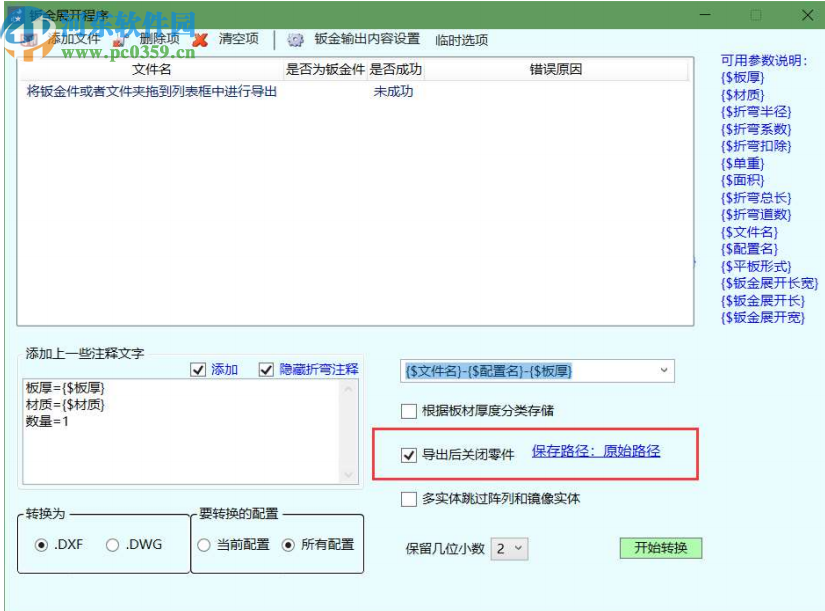Viewport: 825px width, 611px height.
Task: Open 钣金输出内容设置 menu
Action: [367, 39]
